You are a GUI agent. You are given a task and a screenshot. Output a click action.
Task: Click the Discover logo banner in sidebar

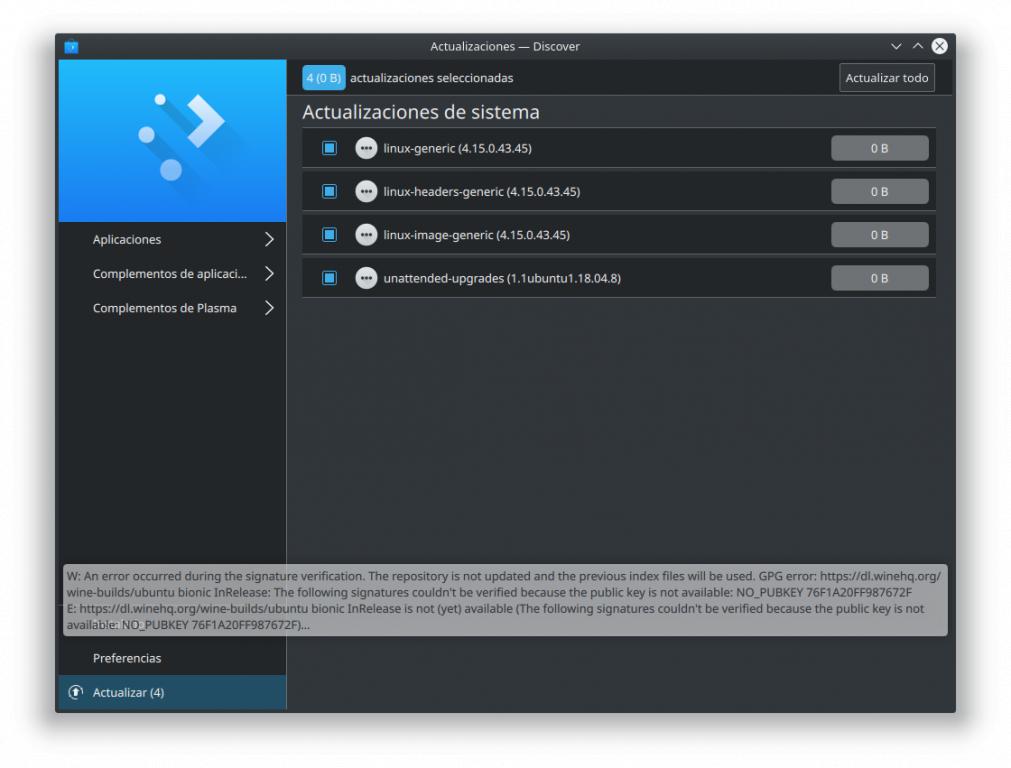click(x=172, y=141)
